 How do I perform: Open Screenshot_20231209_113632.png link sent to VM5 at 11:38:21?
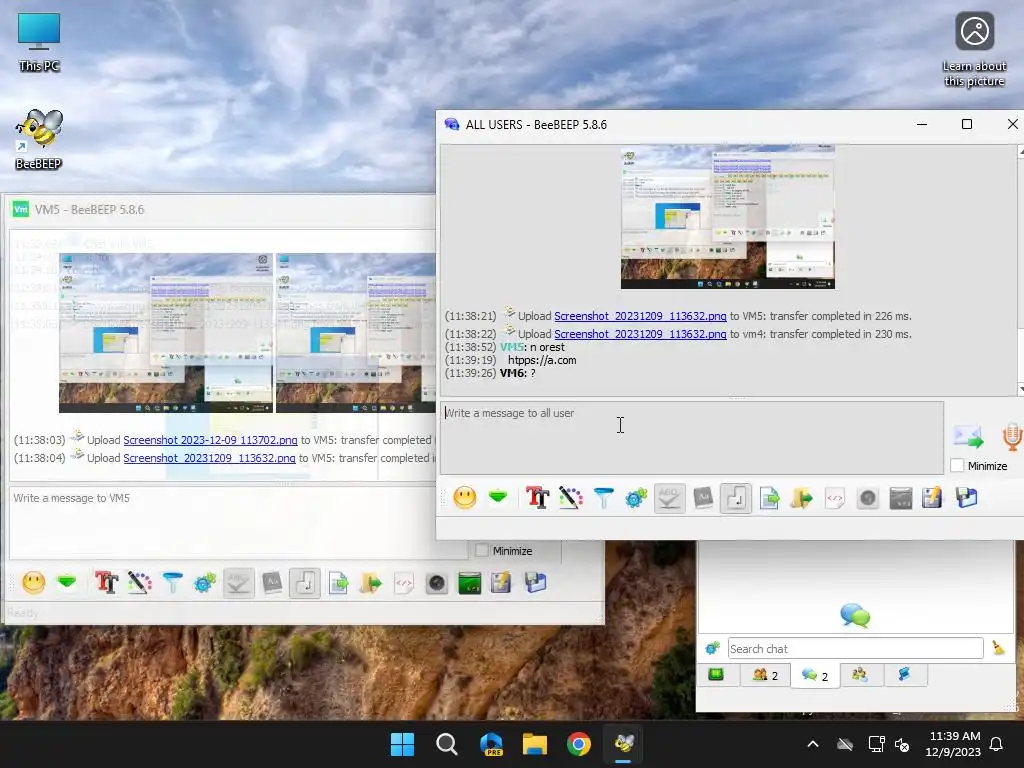click(x=640, y=316)
